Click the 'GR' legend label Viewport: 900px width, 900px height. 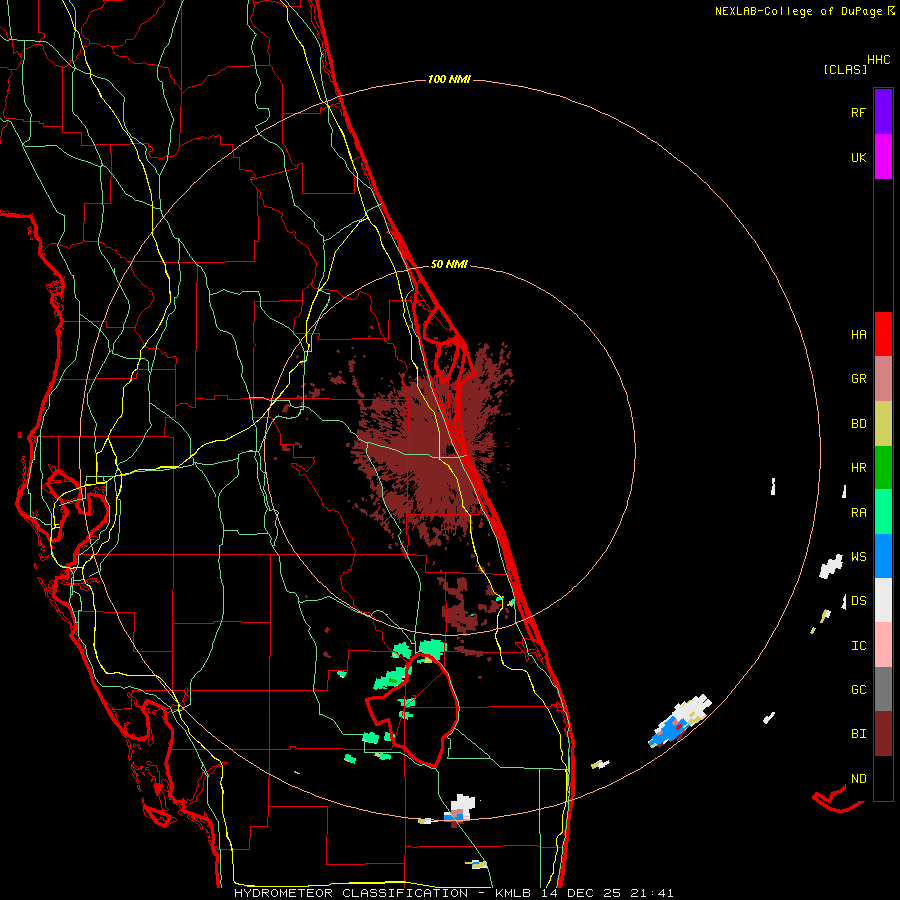click(x=858, y=379)
